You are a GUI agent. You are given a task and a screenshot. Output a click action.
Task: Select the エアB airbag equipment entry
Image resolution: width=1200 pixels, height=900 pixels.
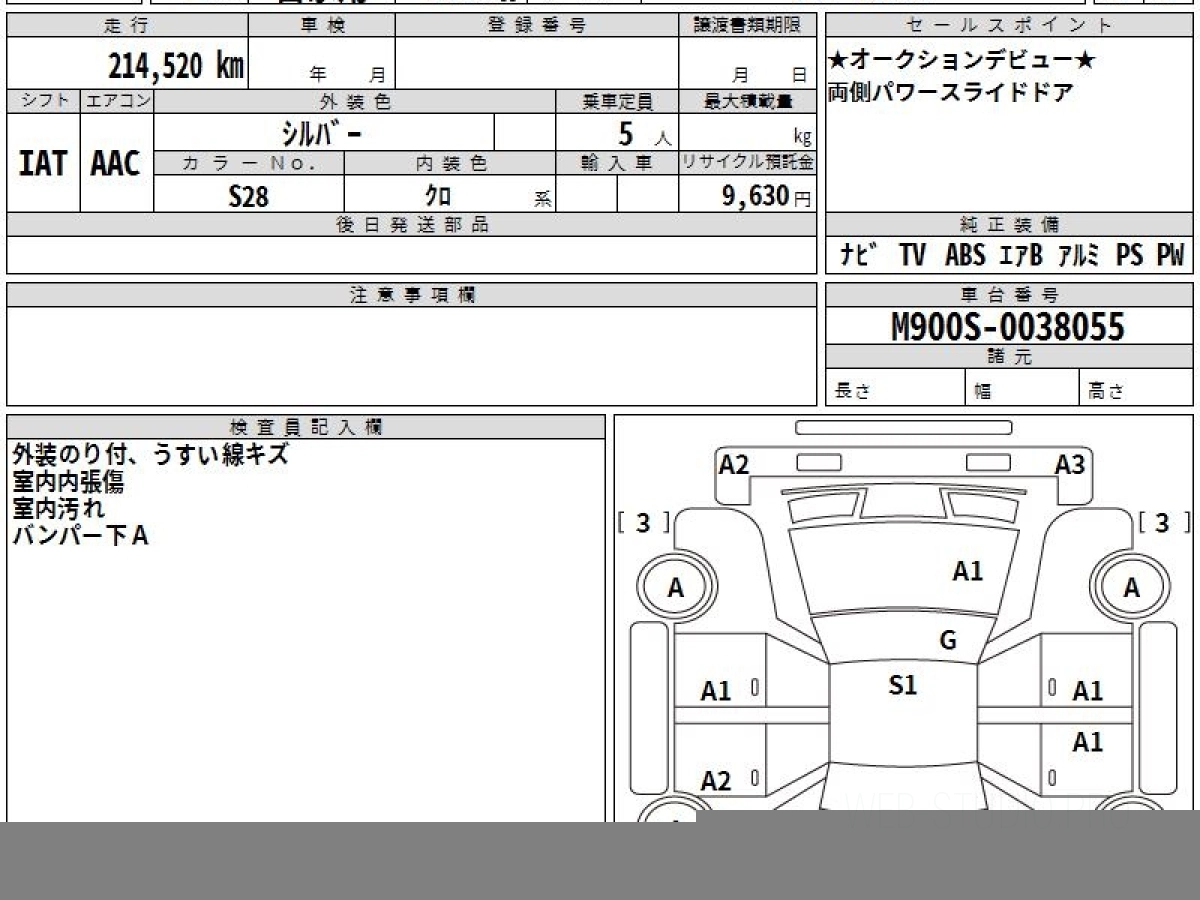point(1021,255)
